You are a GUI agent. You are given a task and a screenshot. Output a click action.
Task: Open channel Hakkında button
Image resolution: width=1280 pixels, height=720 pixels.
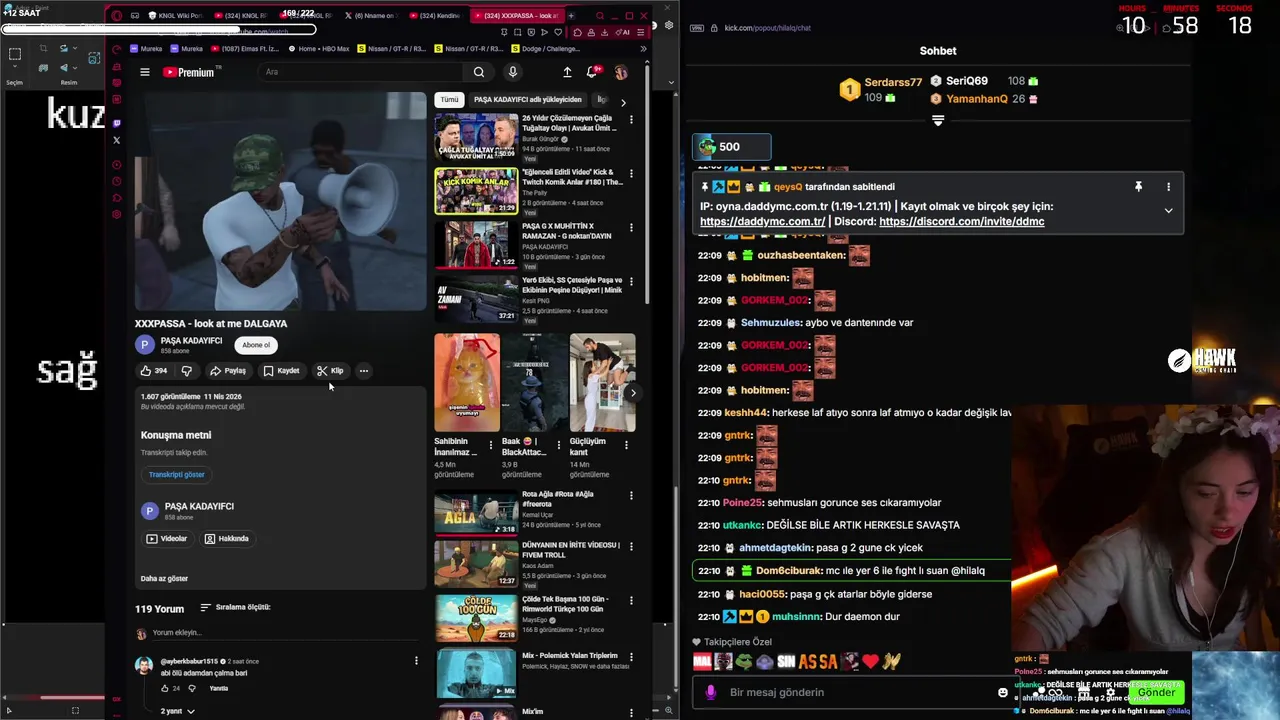pyautogui.click(x=227, y=539)
